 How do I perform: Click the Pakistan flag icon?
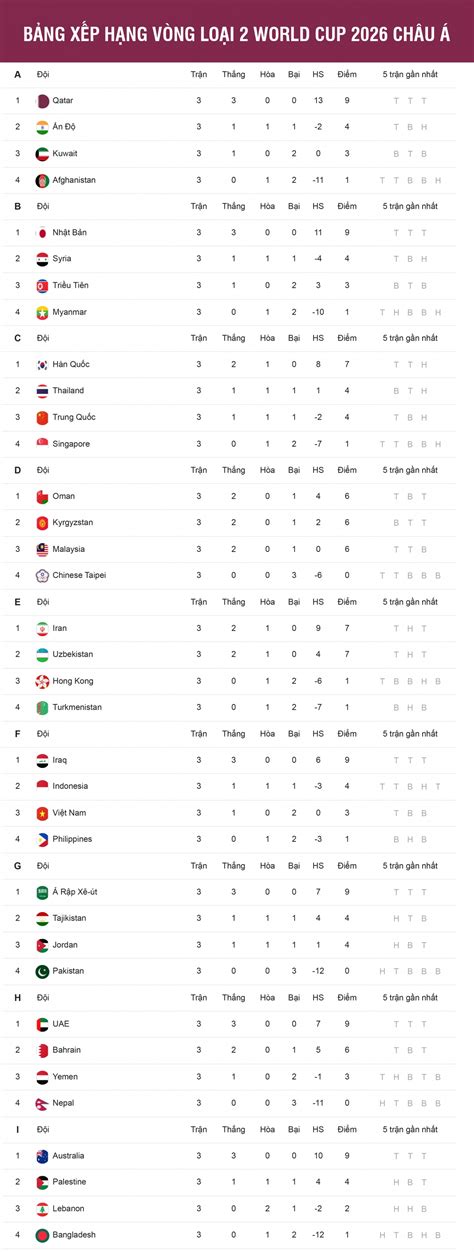click(42, 971)
